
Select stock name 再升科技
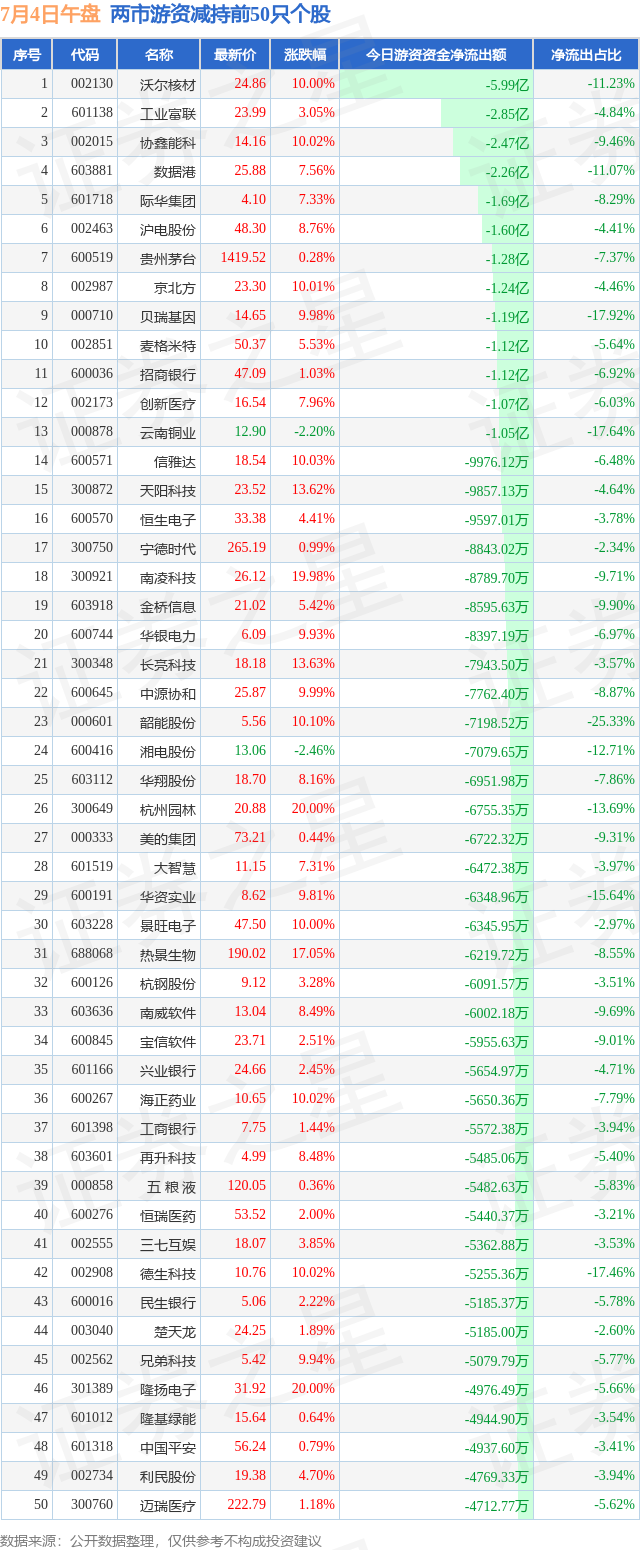tap(168, 1157)
